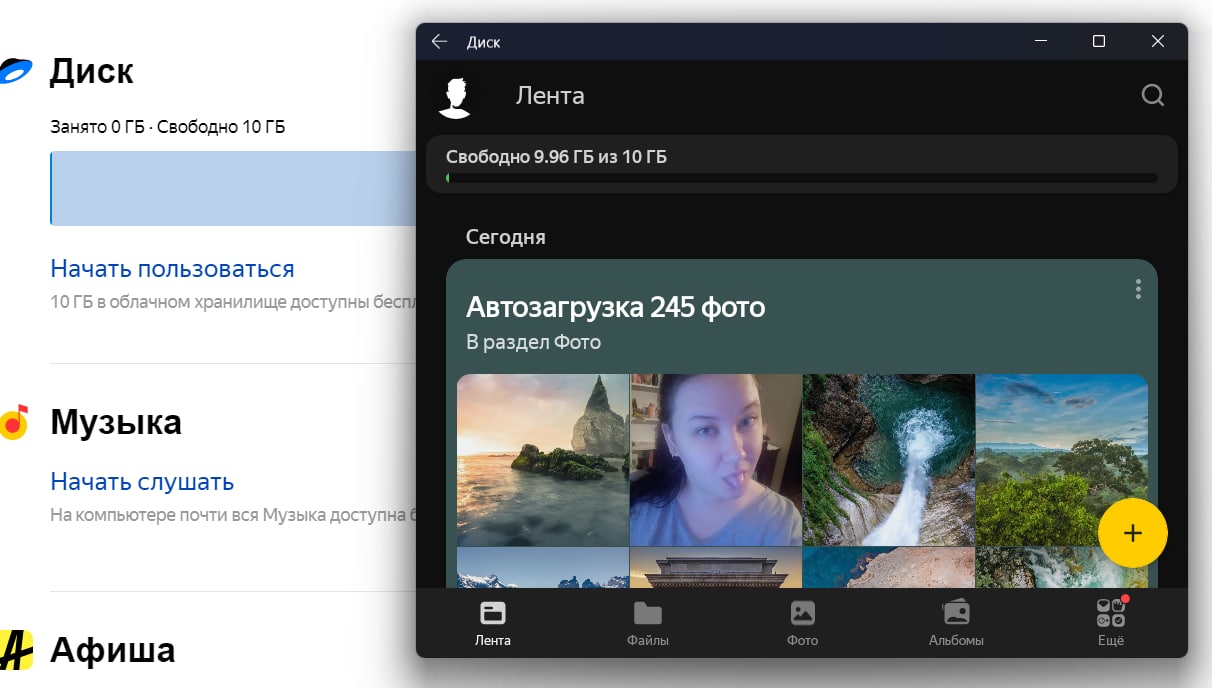Close the Диск app window
The image size is (1212, 688).
click(x=1157, y=42)
